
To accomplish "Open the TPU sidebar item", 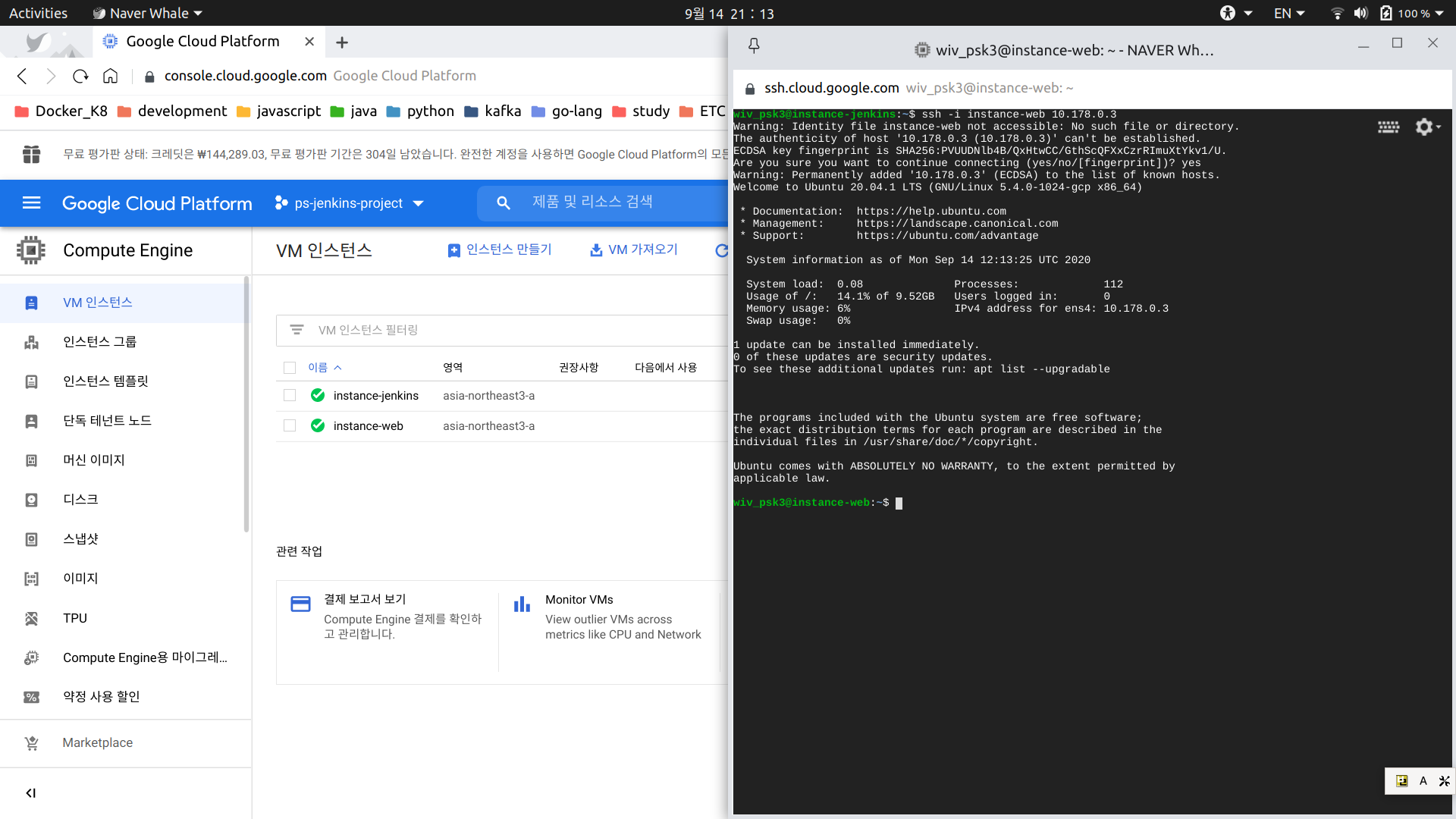I will click(x=75, y=618).
